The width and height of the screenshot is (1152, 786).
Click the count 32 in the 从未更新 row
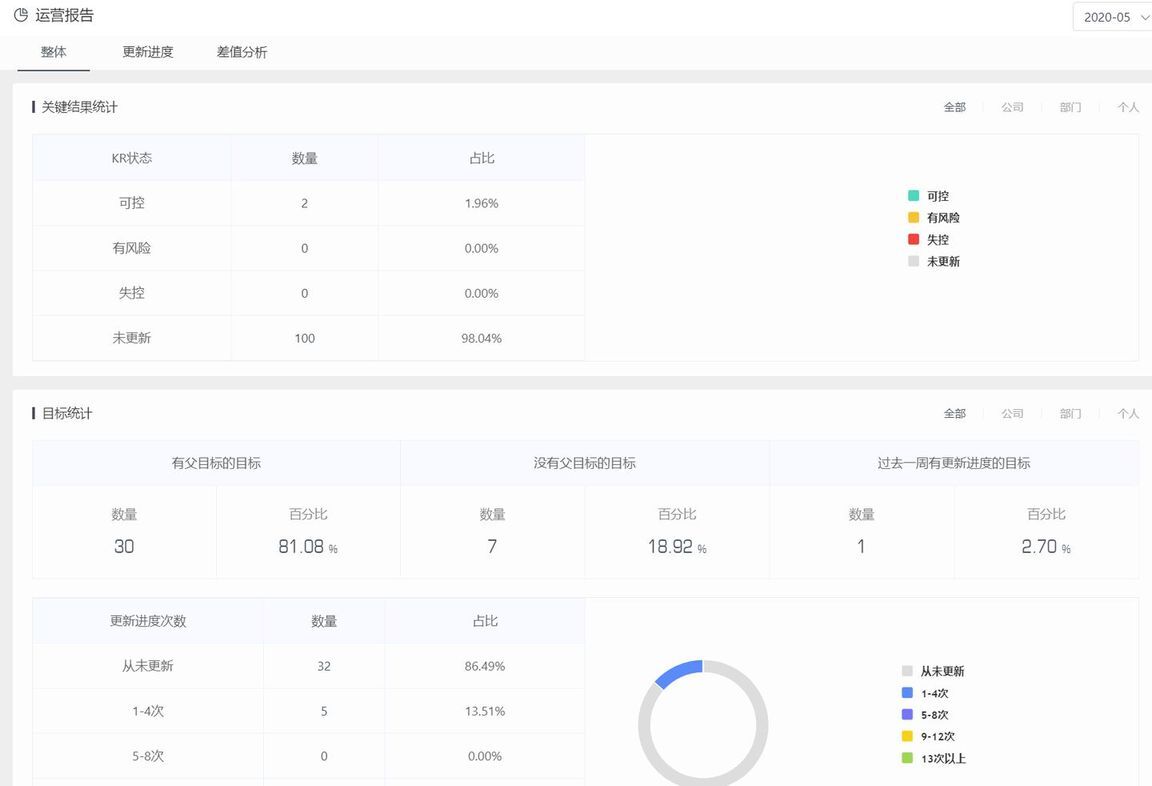pos(324,666)
